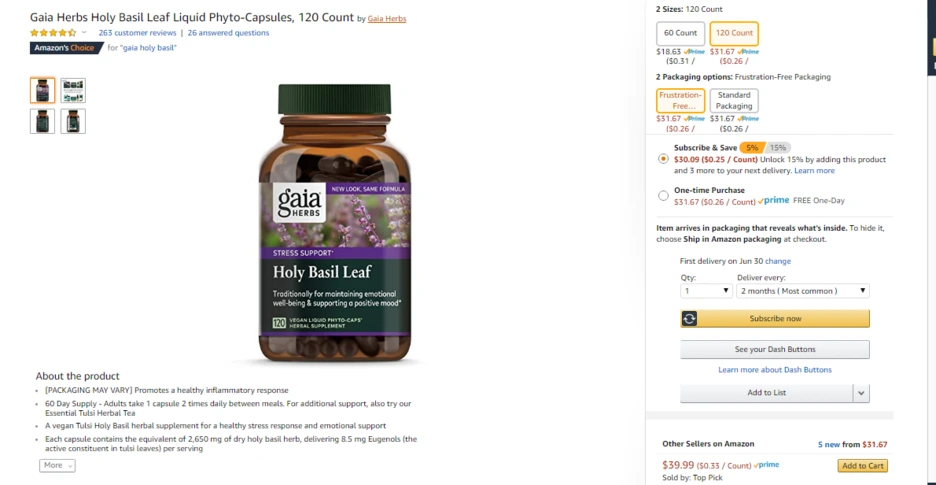This screenshot has width=936, height=485.
Task: Choose the One-time Purchase radio option
Action: (663, 195)
